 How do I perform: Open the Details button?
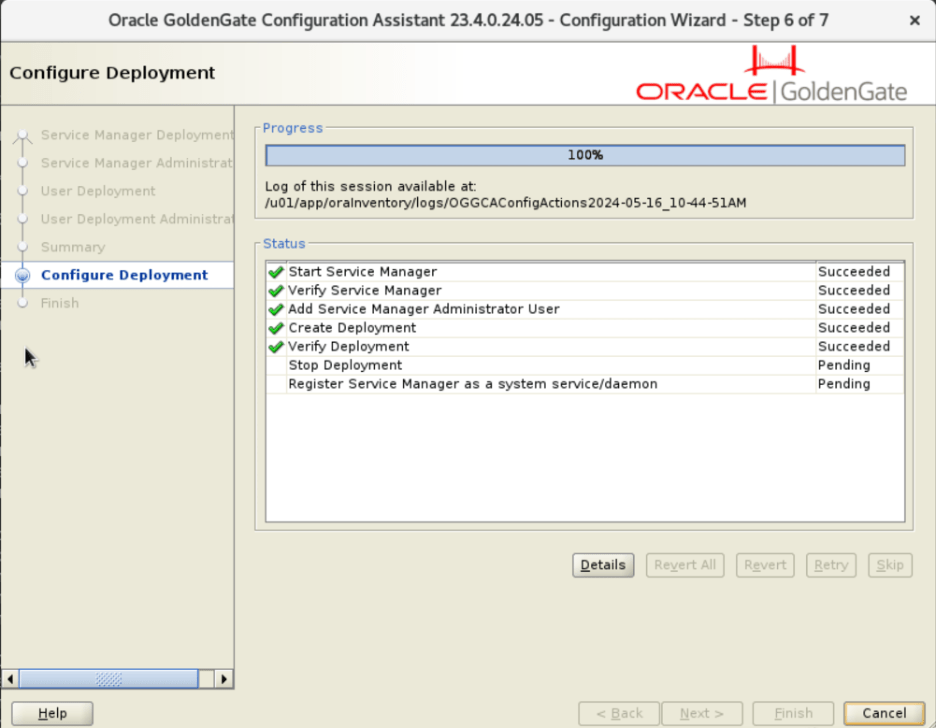[x=603, y=565]
